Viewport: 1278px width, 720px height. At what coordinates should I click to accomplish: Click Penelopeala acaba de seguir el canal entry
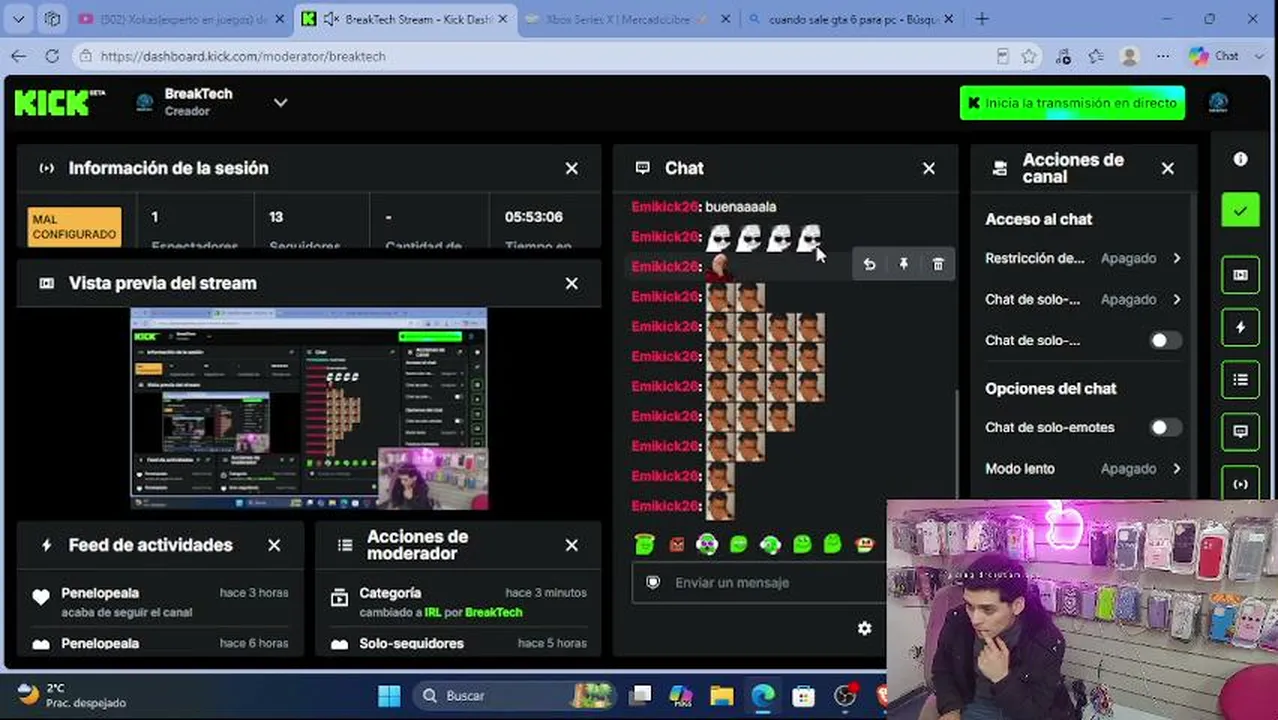point(160,602)
